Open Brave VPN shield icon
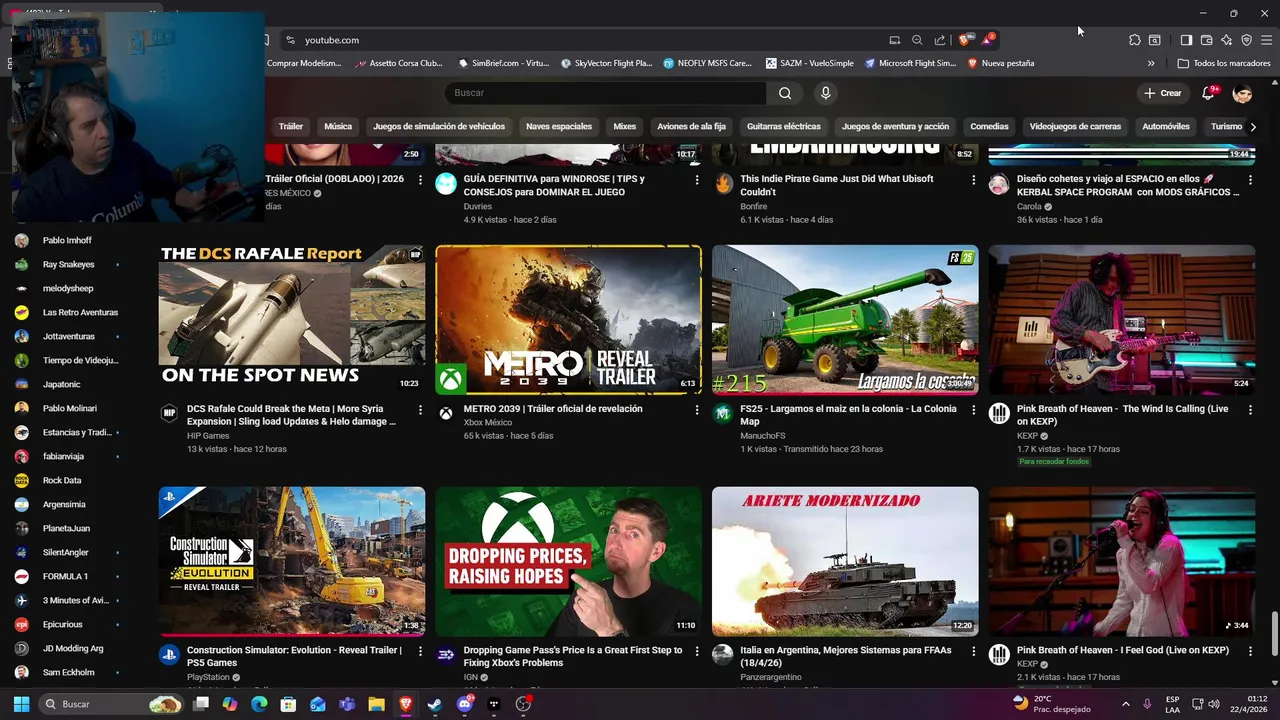 click(1246, 40)
